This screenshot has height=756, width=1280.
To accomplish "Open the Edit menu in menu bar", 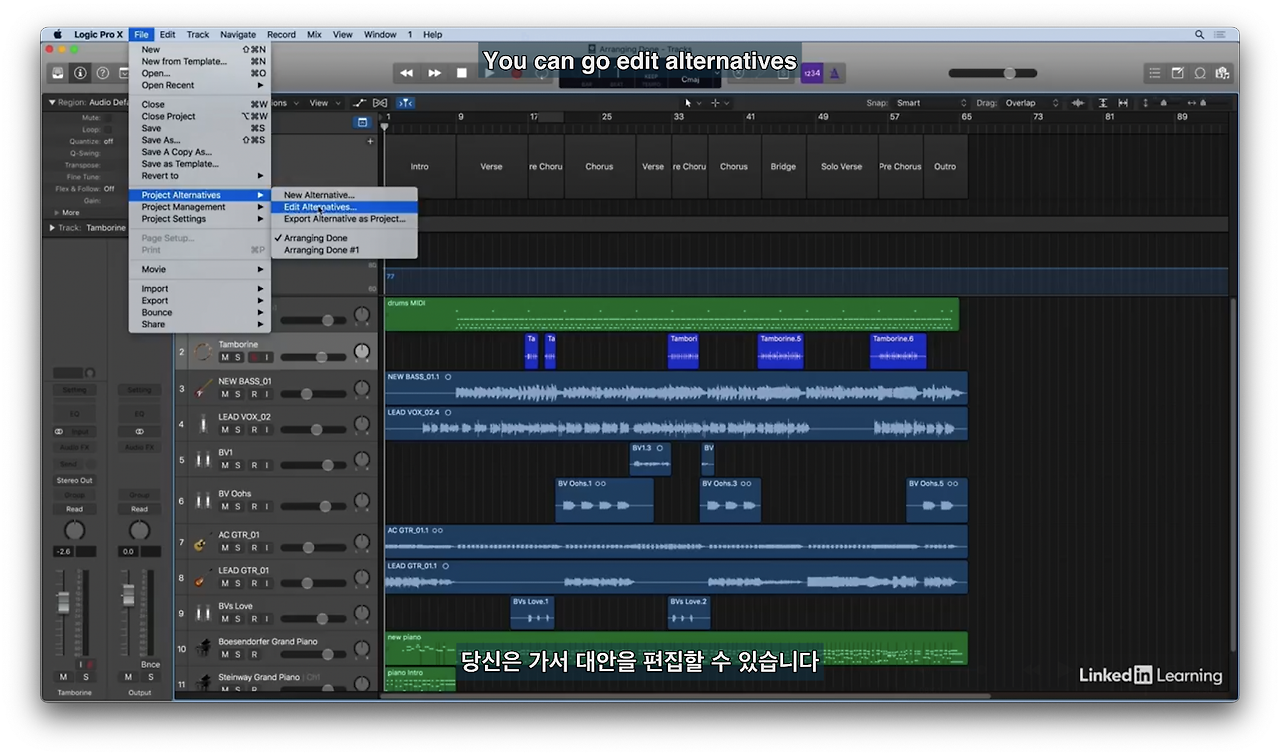I will click(167, 34).
